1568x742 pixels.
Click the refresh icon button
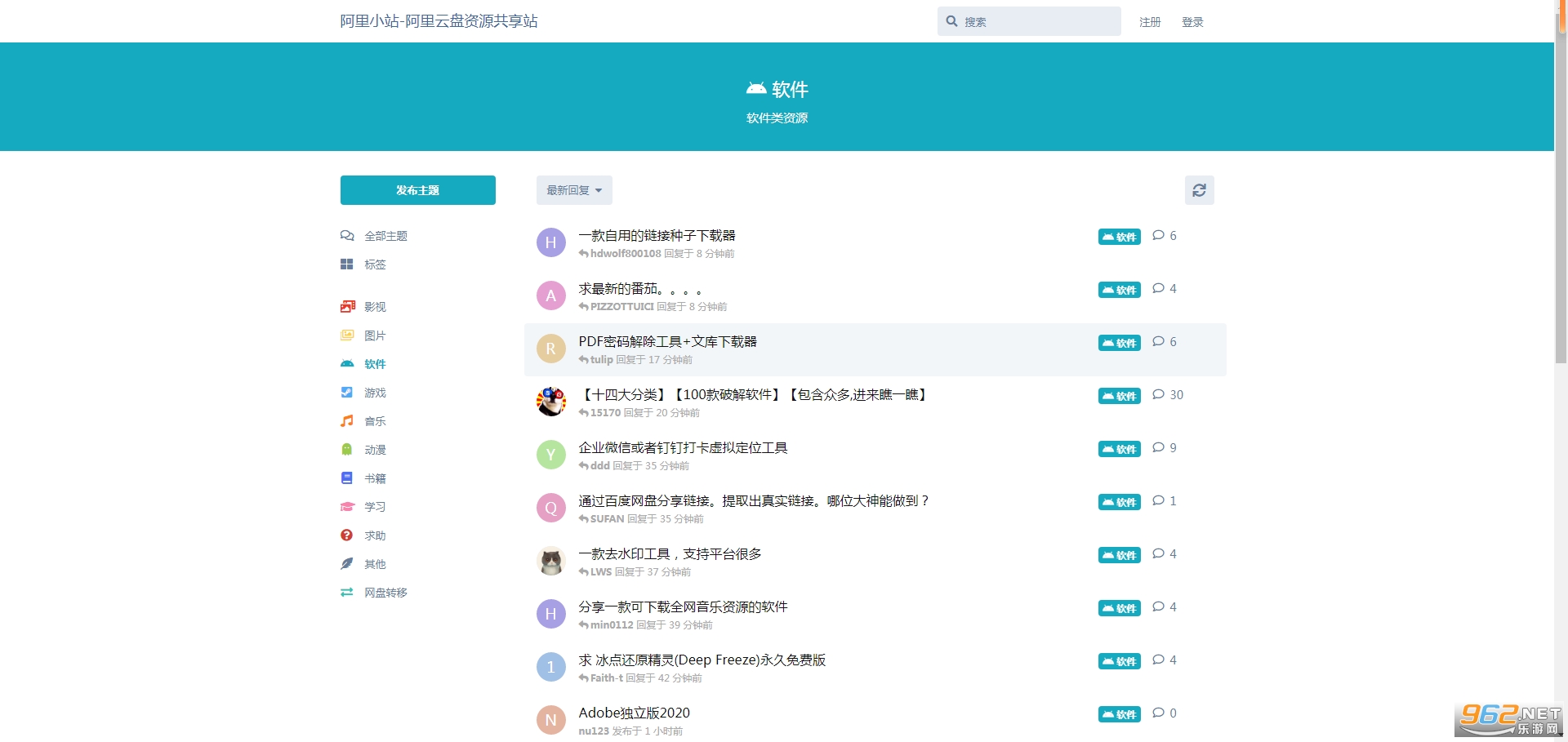pos(1199,190)
